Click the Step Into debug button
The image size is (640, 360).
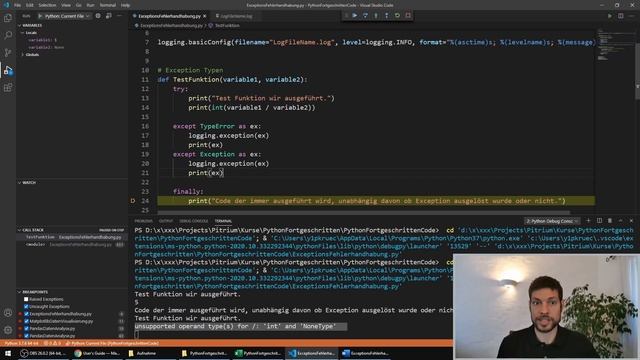point(376,16)
